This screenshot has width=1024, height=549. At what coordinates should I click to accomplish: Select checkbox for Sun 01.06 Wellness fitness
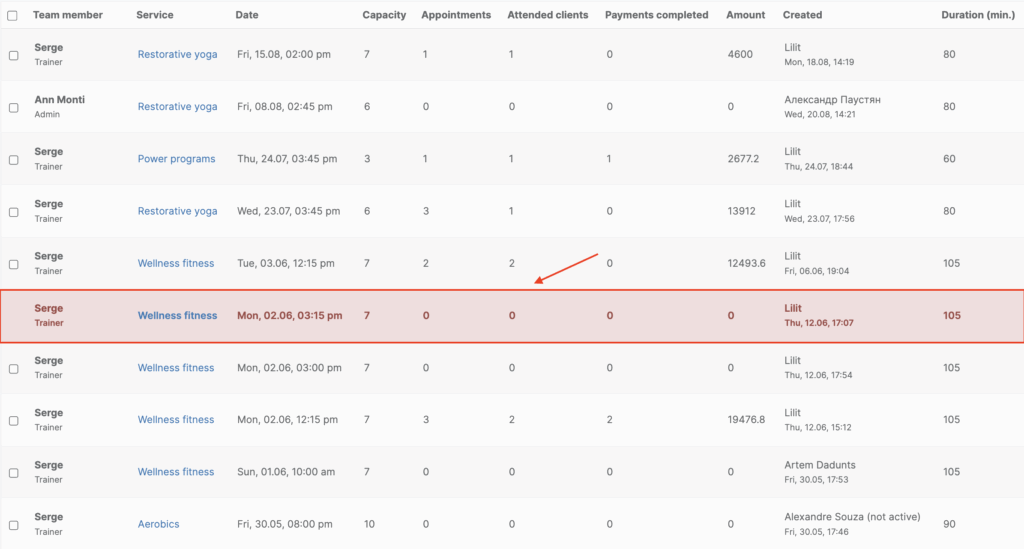click(x=13, y=473)
